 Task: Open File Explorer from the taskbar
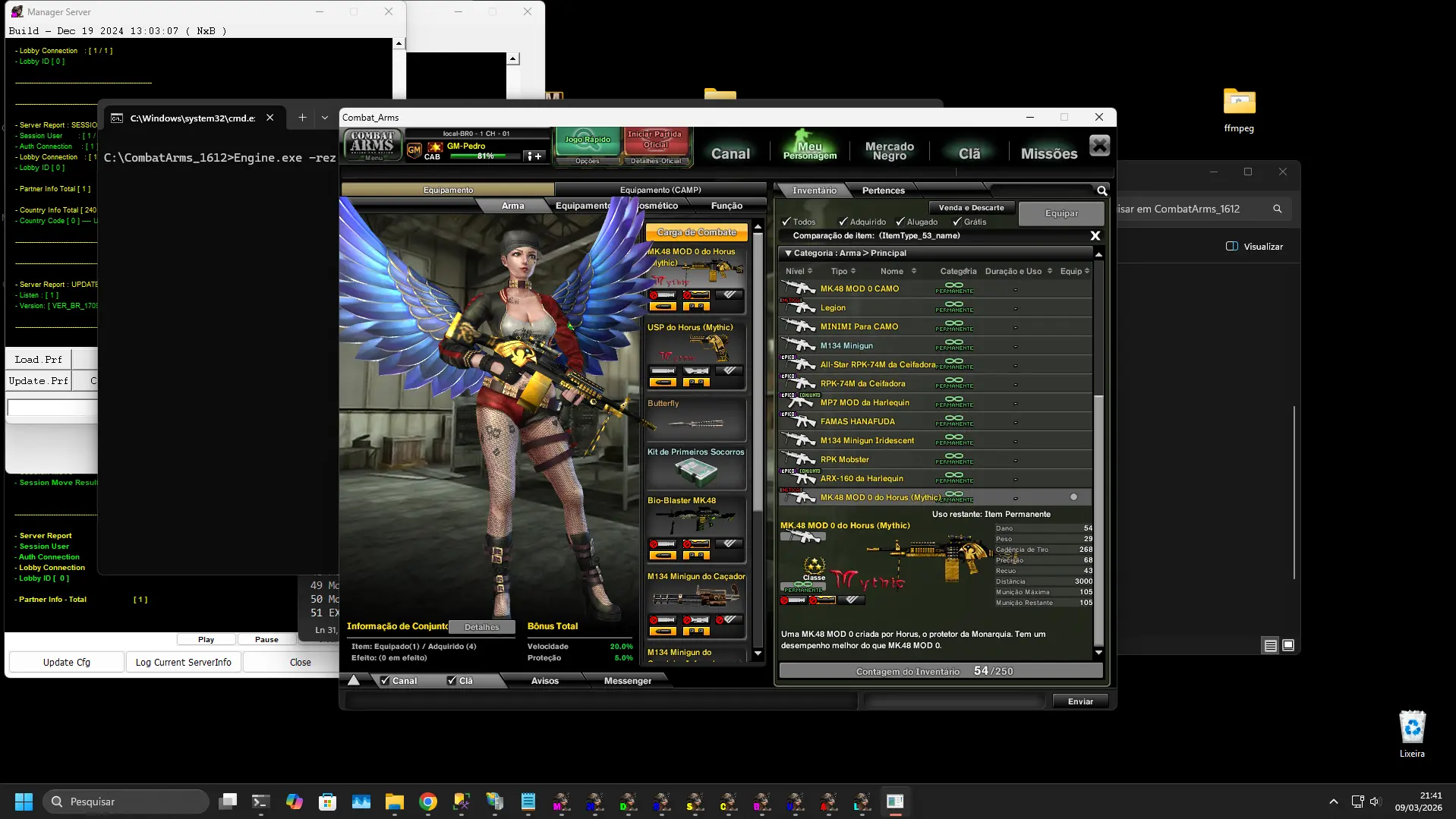pos(395,802)
